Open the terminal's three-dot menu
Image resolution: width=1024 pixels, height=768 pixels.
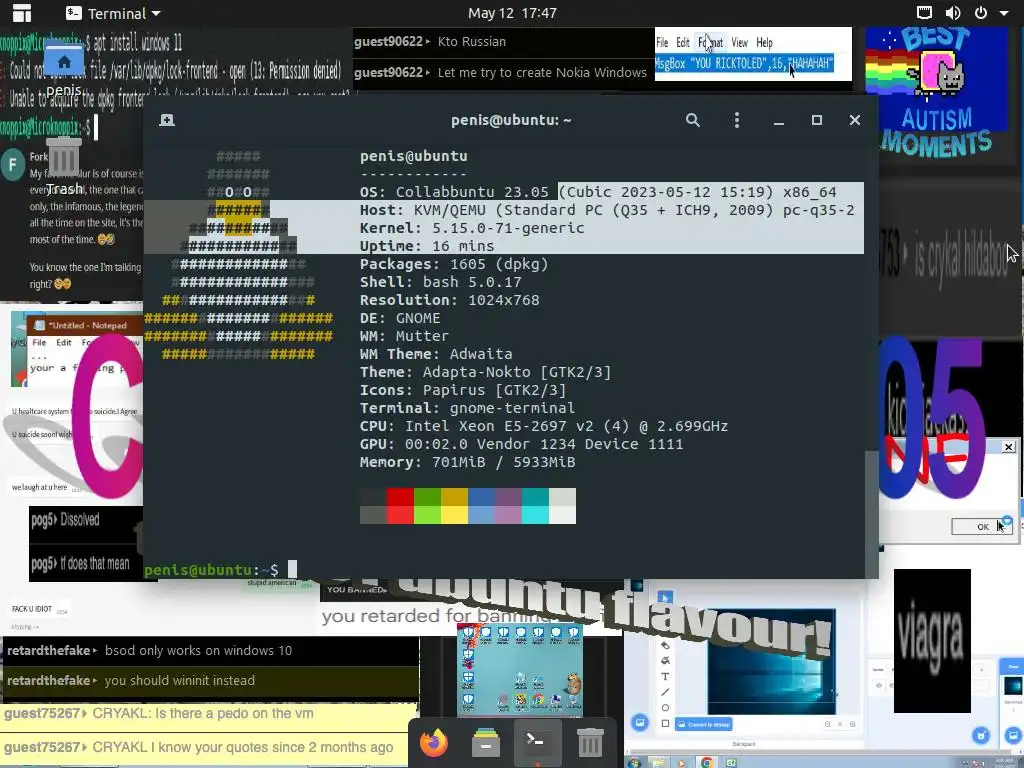pos(737,120)
